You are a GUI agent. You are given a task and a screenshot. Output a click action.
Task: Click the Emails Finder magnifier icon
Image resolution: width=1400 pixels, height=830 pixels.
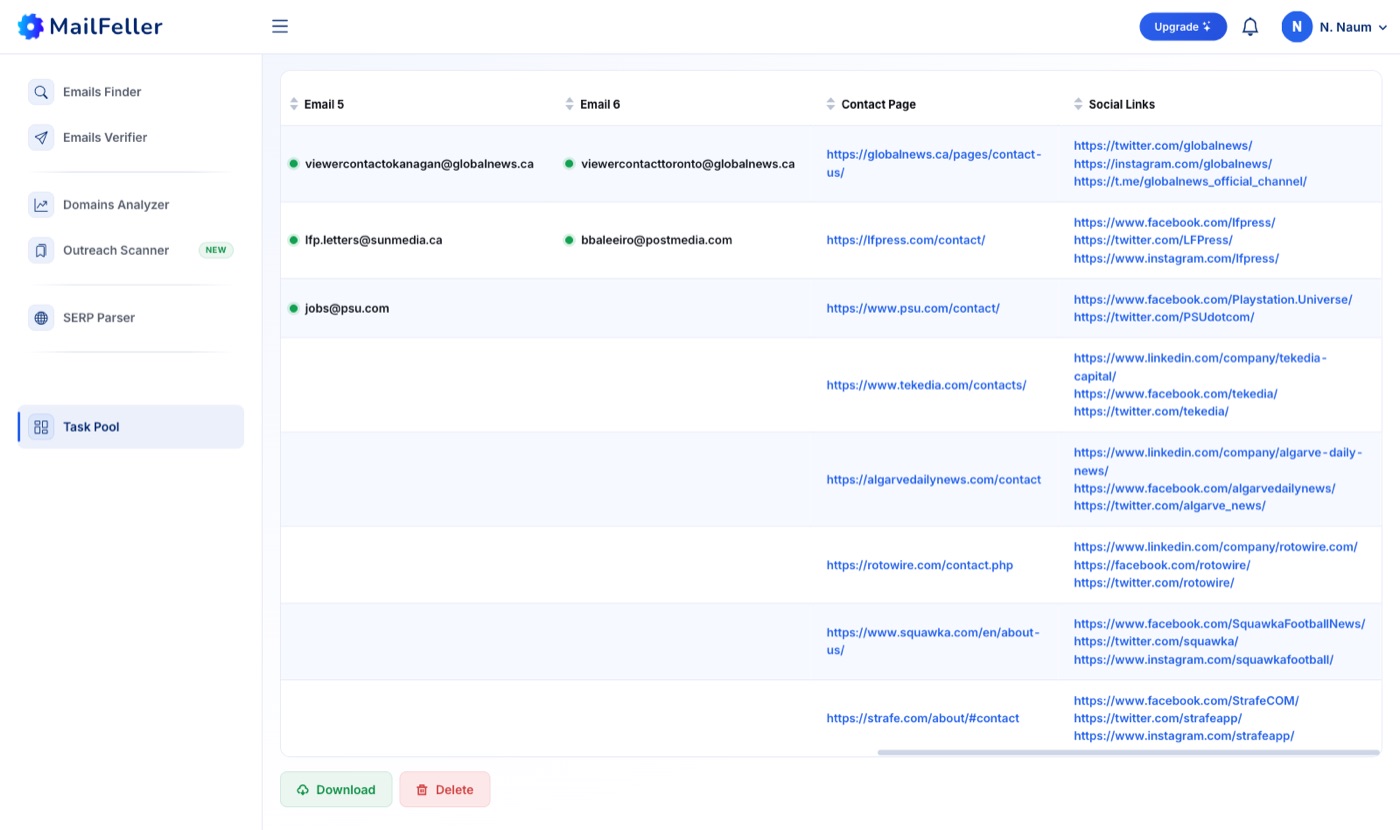41,92
